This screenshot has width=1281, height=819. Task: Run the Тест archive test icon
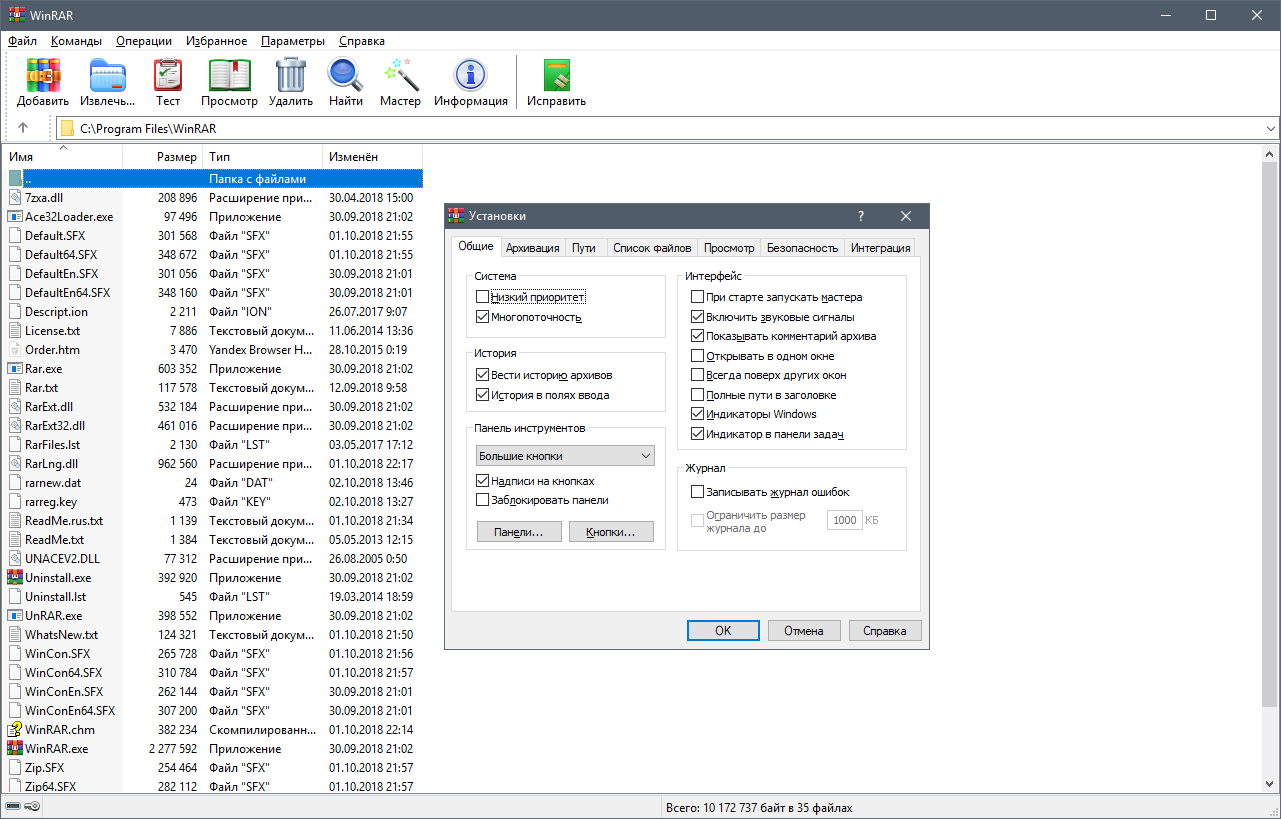pos(168,75)
